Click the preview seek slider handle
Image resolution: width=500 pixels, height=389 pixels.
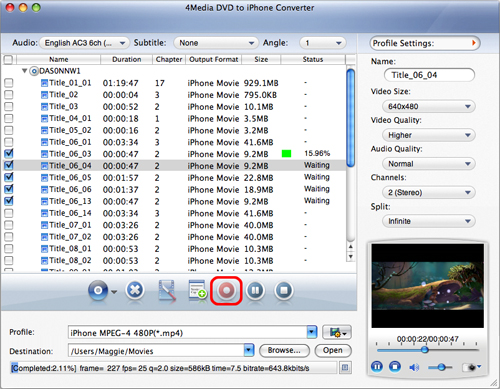coord(425,350)
